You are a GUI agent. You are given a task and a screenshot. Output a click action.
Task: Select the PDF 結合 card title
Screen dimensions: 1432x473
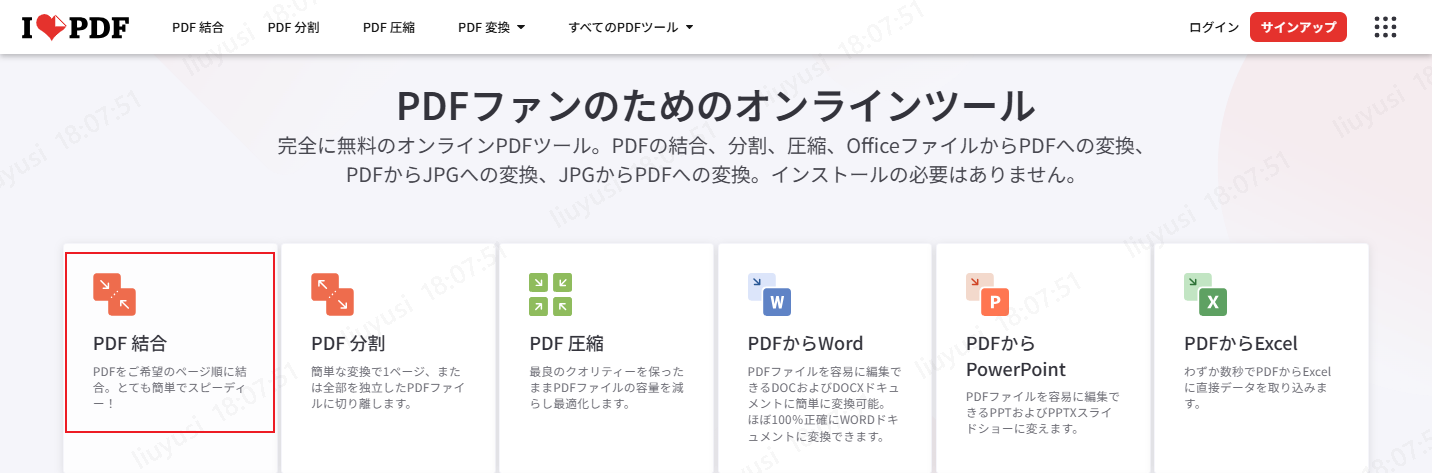pos(130,344)
